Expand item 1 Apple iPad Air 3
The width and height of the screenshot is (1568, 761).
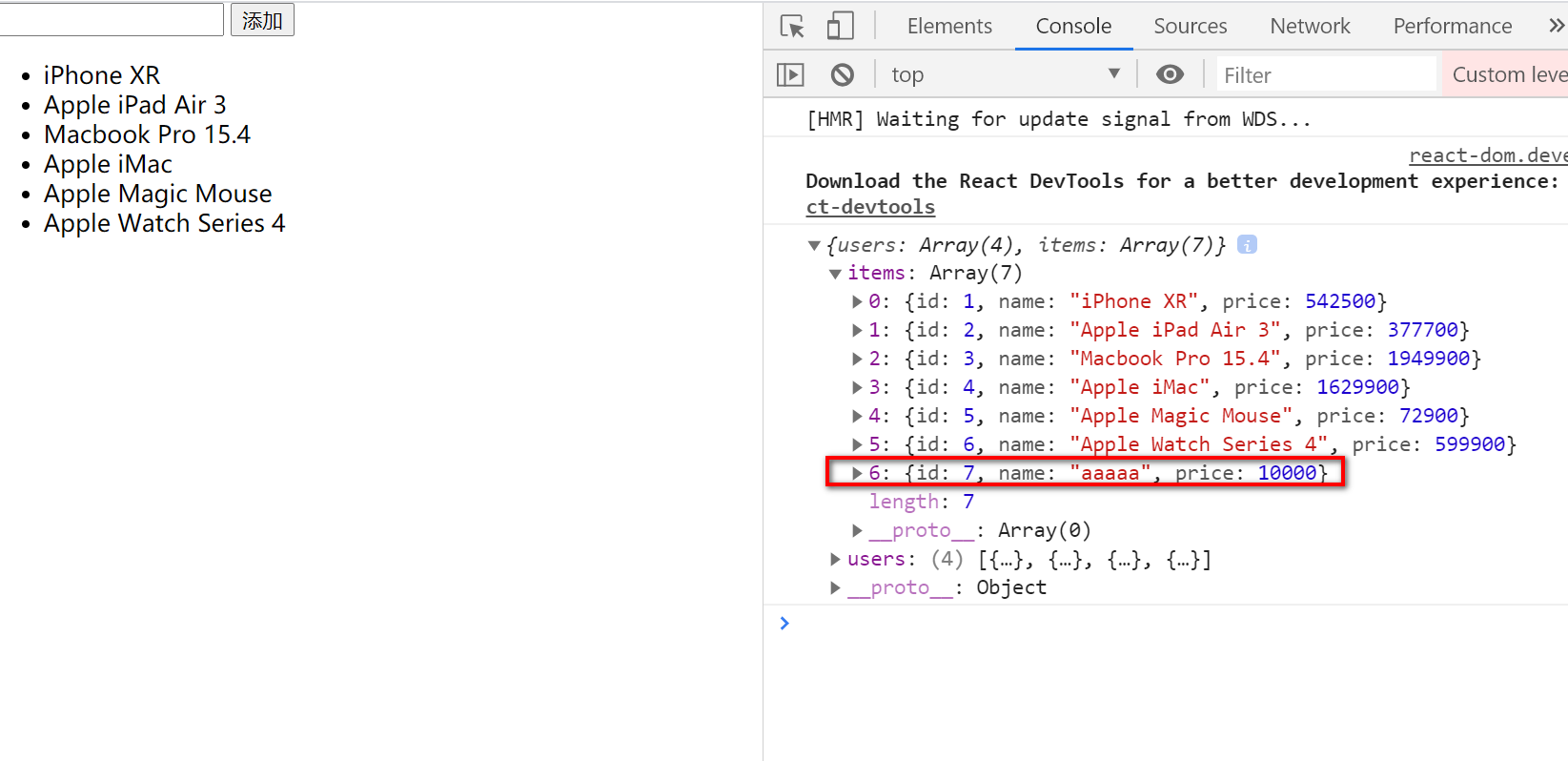[857, 330]
